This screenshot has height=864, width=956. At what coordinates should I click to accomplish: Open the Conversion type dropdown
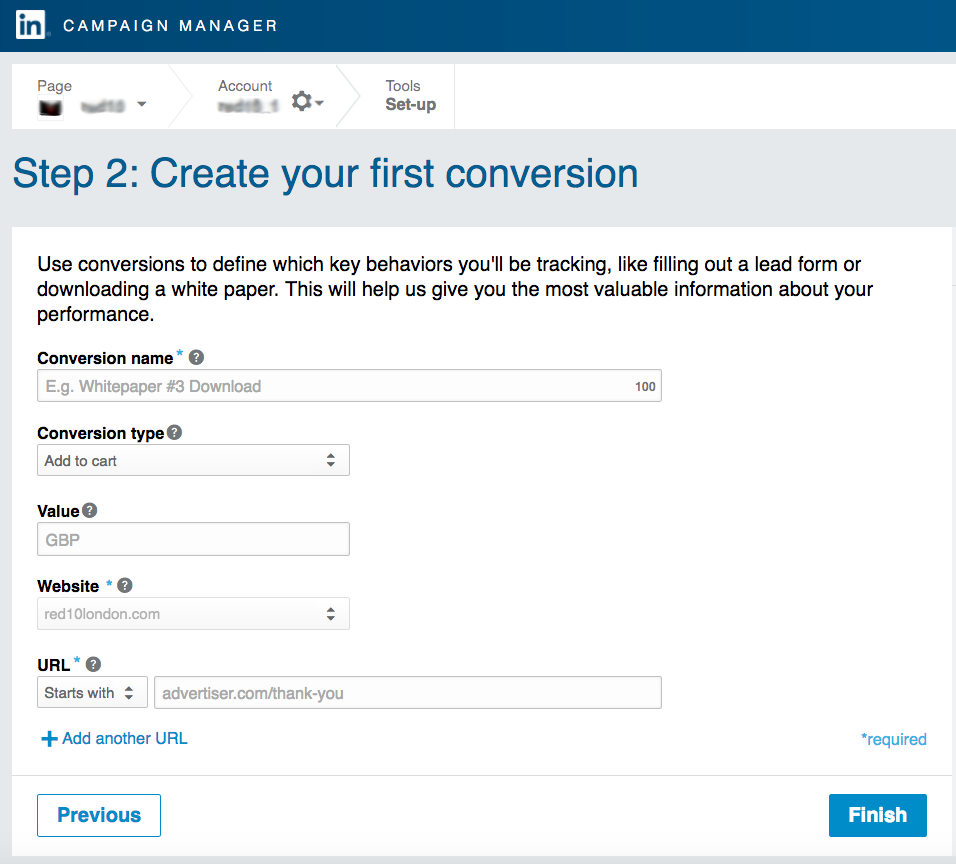pos(193,461)
